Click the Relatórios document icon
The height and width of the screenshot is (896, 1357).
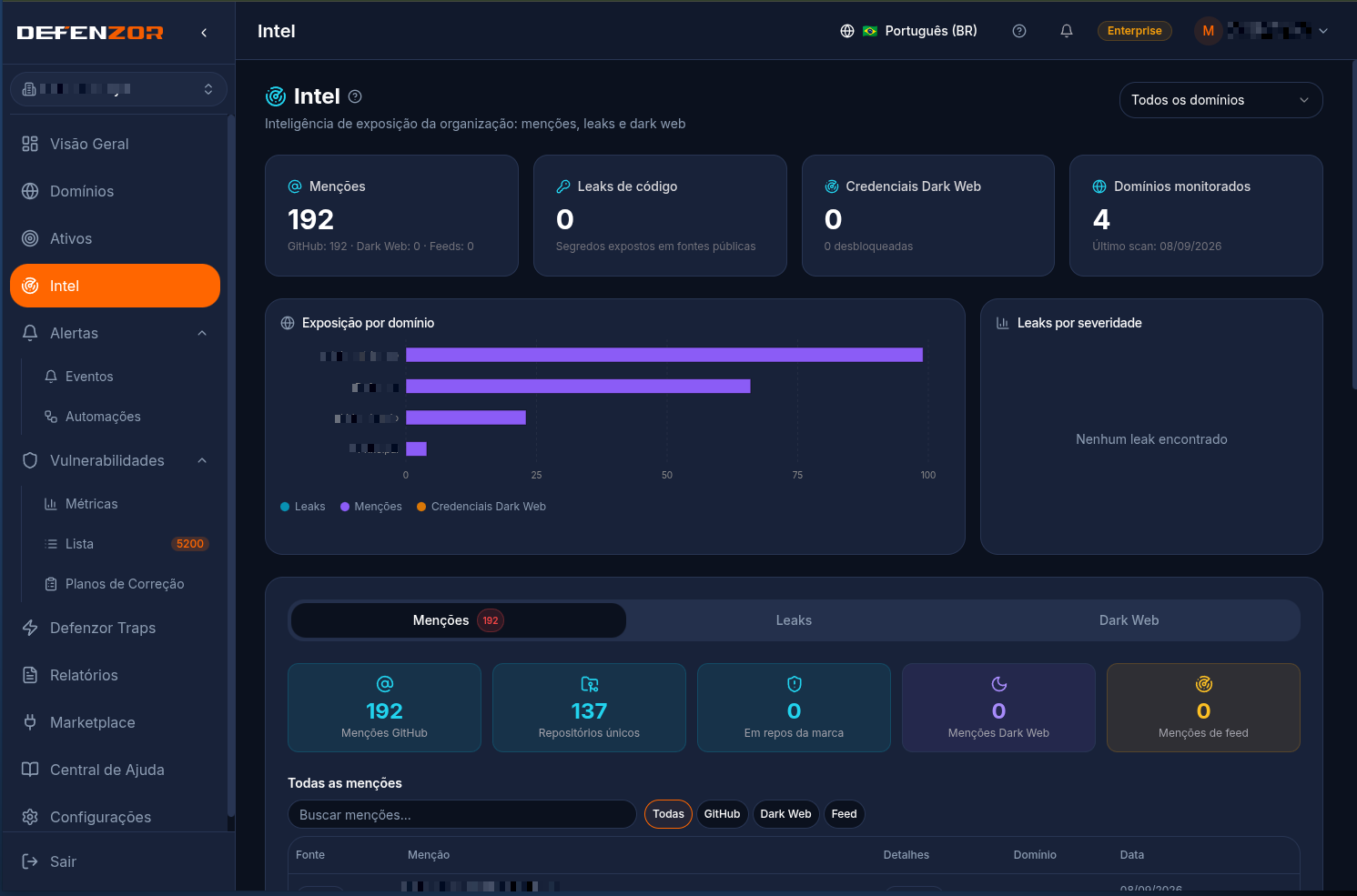coord(30,675)
